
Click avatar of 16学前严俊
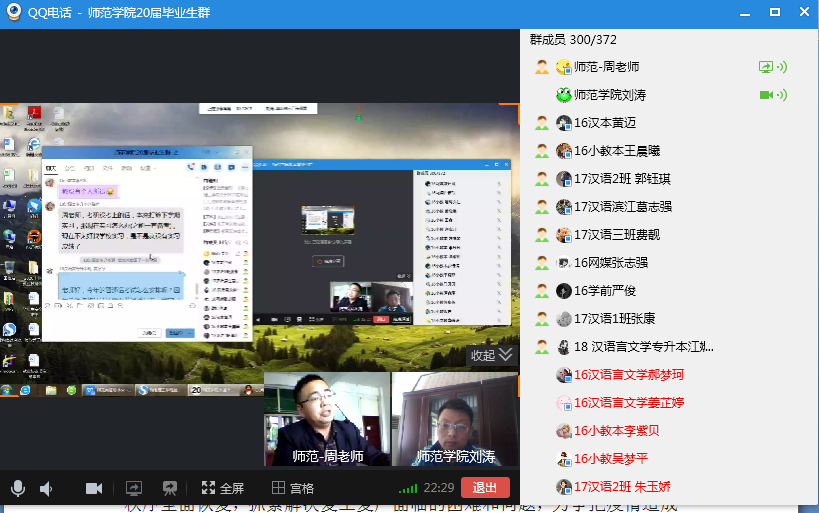[x=564, y=291]
